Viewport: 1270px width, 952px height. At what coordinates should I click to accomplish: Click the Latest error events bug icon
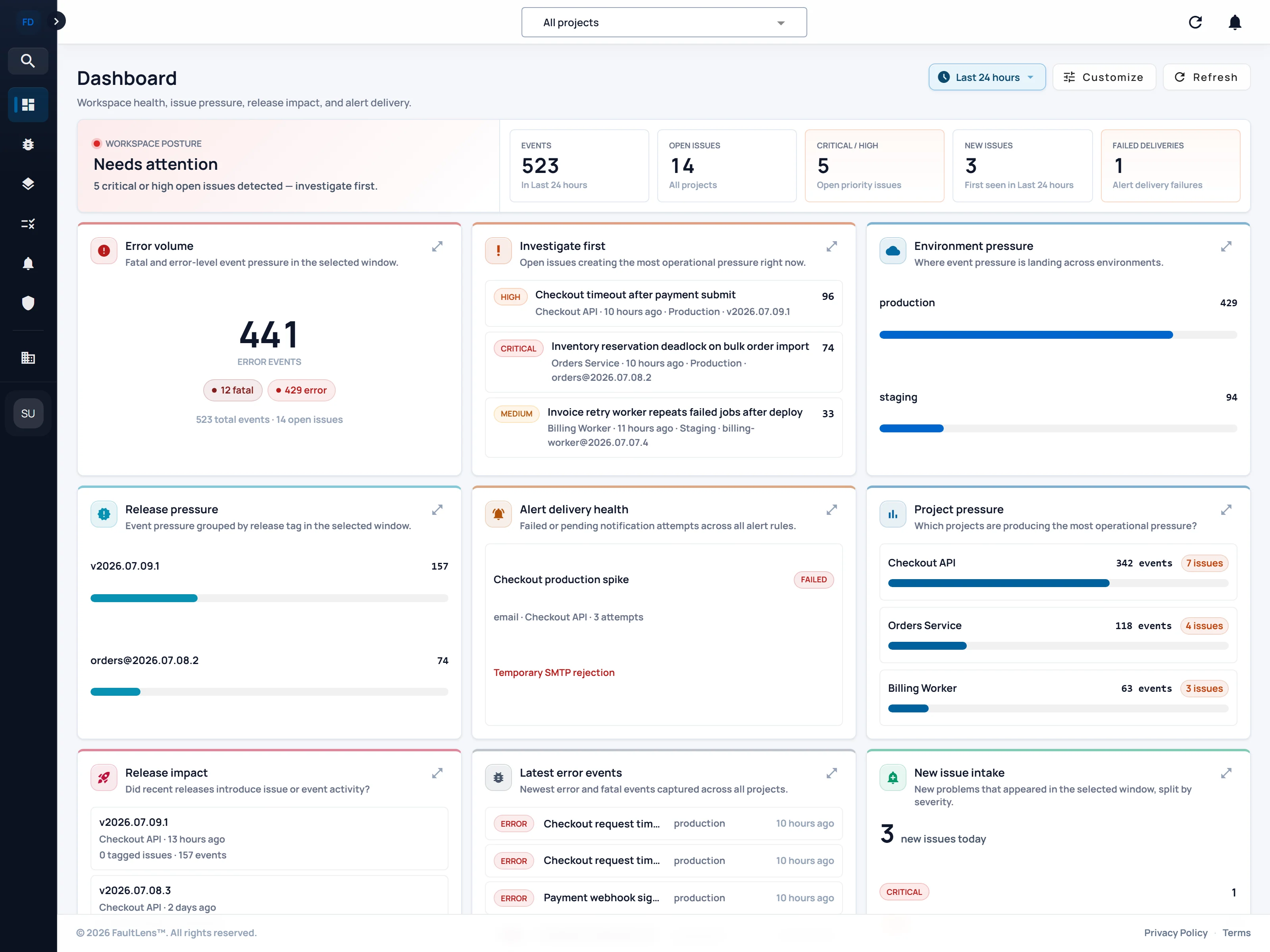click(498, 777)
